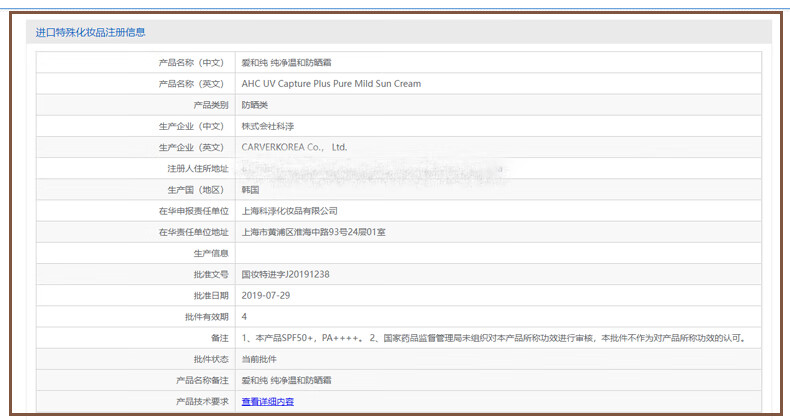Click the 在华申报责任单位 label
Viewport: 790px width, 420px height.
click(x=193, y=211)
